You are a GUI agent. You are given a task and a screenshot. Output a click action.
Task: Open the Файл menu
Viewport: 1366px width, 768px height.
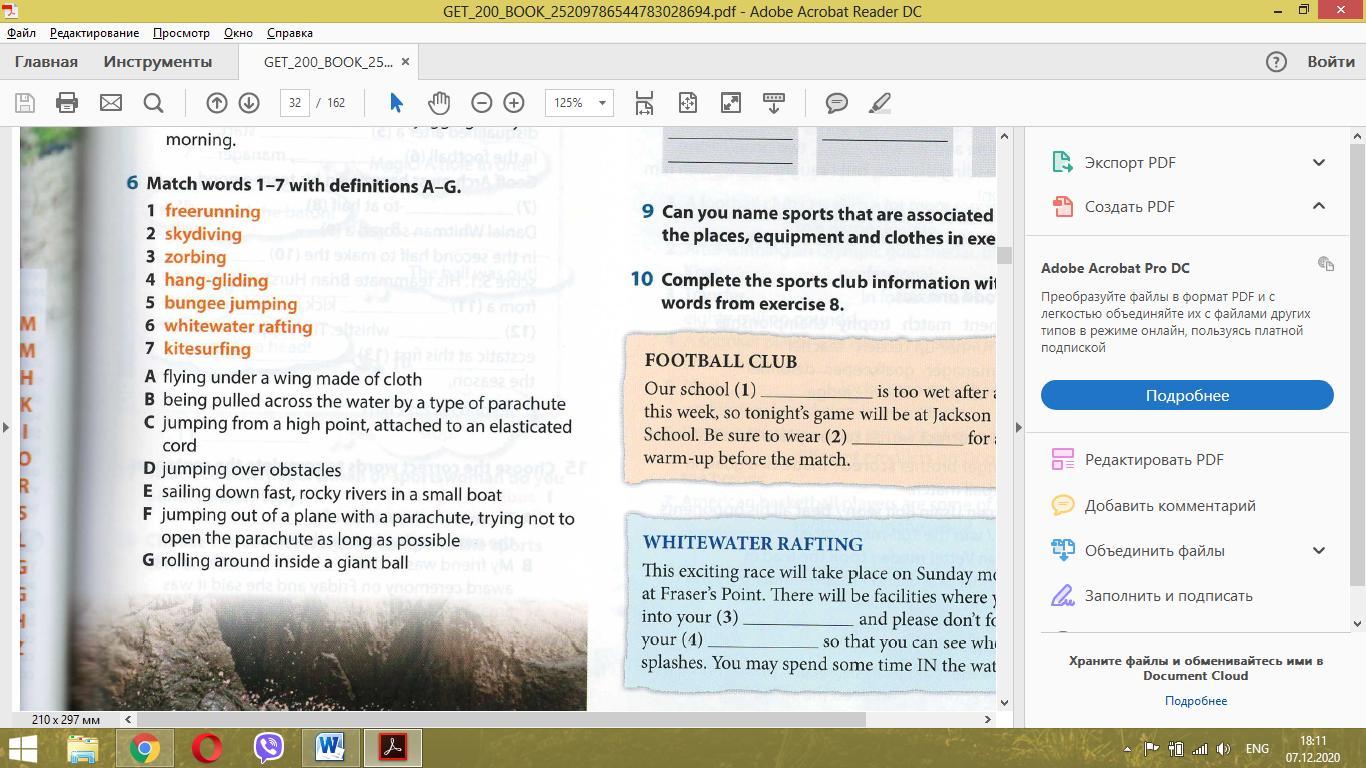(21, 33)
